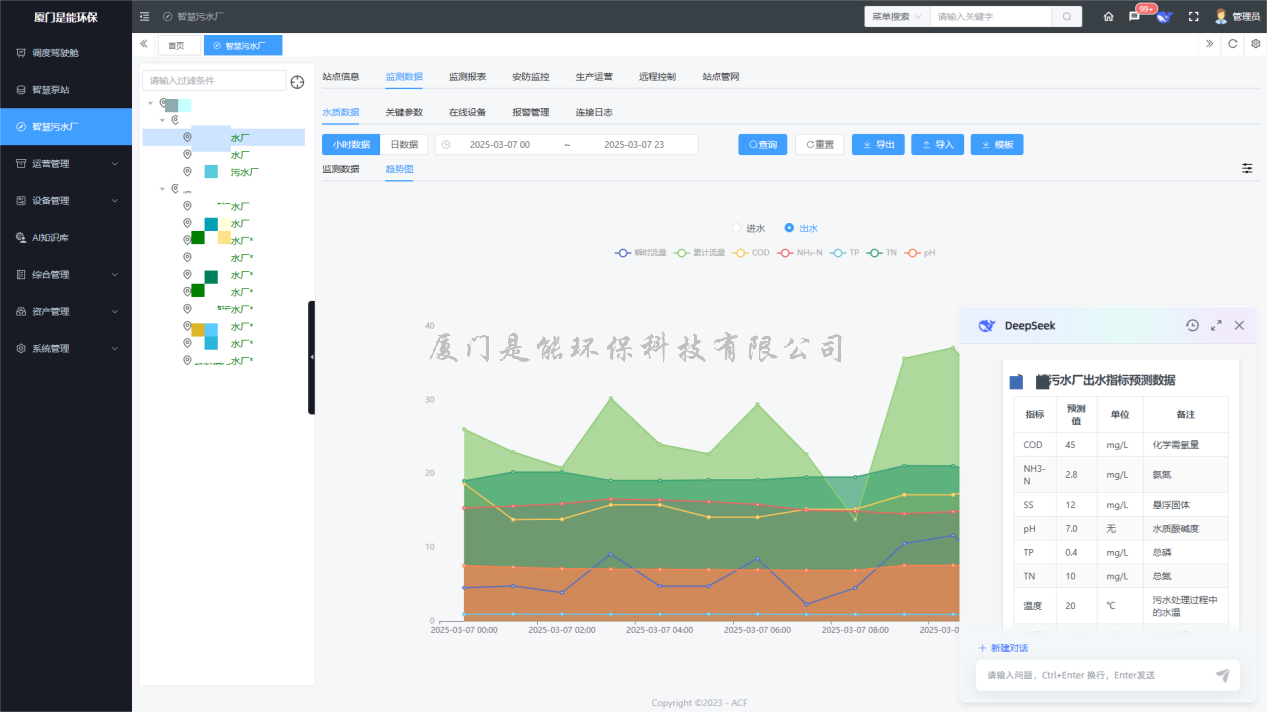Expand 系统管理 sidebar menu
The height and width of the screenshot is (712, 1267).
[66, 349]
